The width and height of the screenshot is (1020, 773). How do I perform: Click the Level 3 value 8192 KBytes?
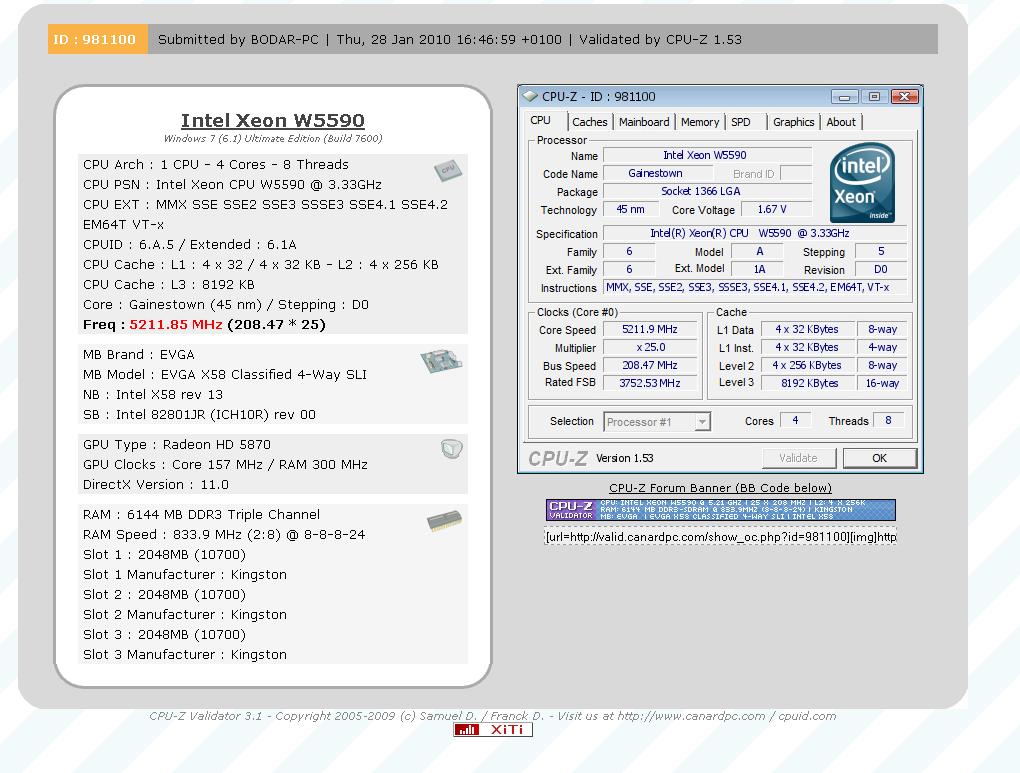pos(807,383)
